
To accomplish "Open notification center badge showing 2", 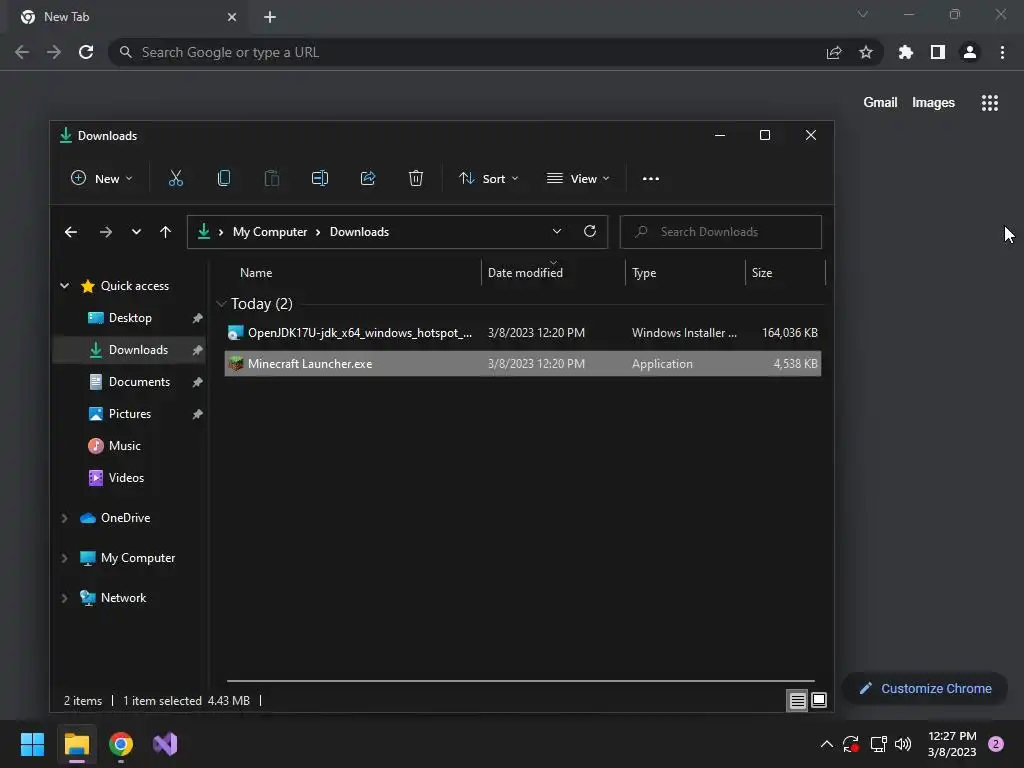I will pyautogui.click(x=996, y=744).
